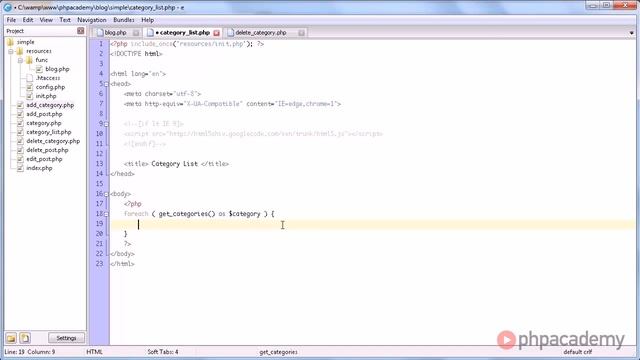Click the add_category.php file icon

coord(20,105)
